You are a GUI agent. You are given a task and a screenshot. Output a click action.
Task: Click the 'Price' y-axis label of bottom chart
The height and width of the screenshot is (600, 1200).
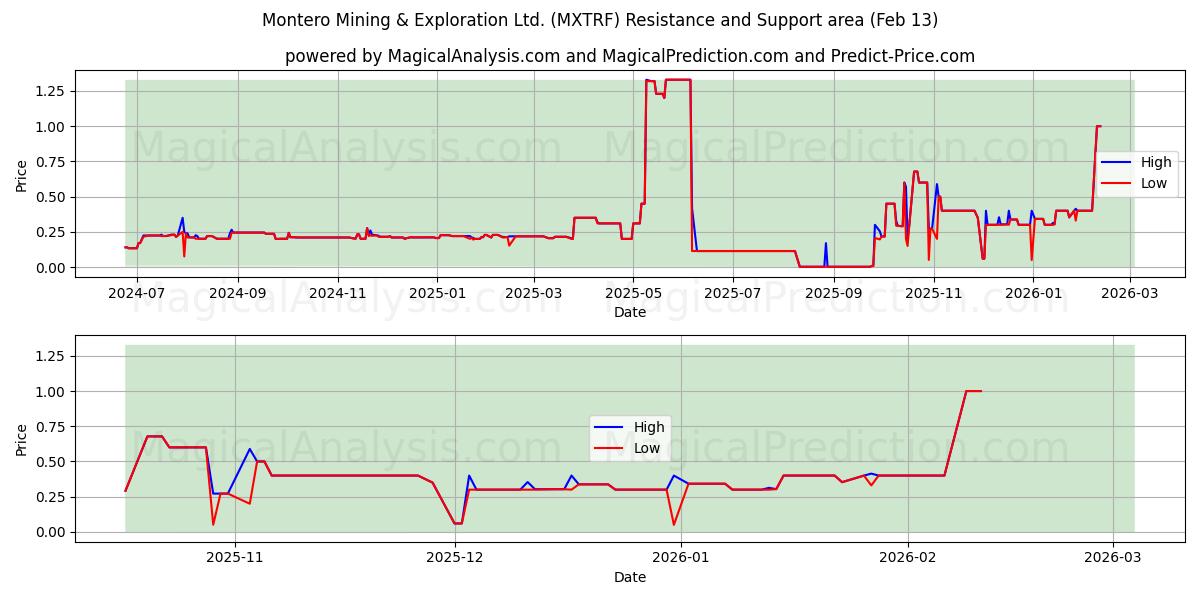[22, 439]
